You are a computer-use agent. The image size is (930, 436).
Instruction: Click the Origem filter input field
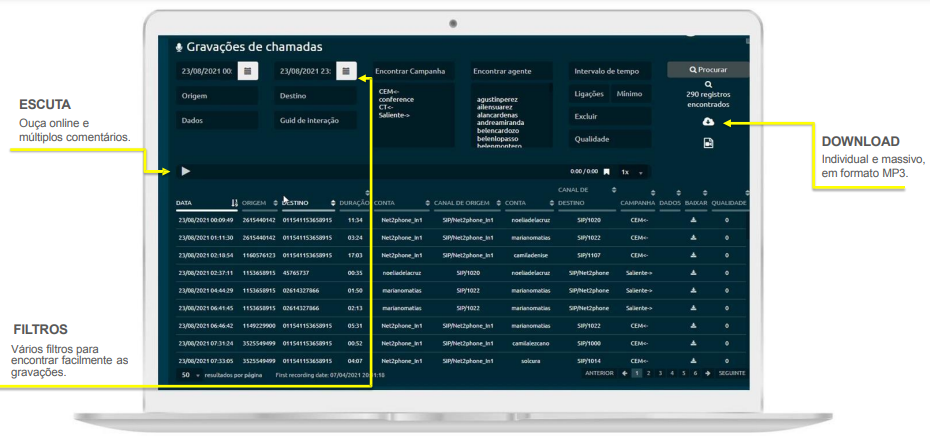(216, 97)
